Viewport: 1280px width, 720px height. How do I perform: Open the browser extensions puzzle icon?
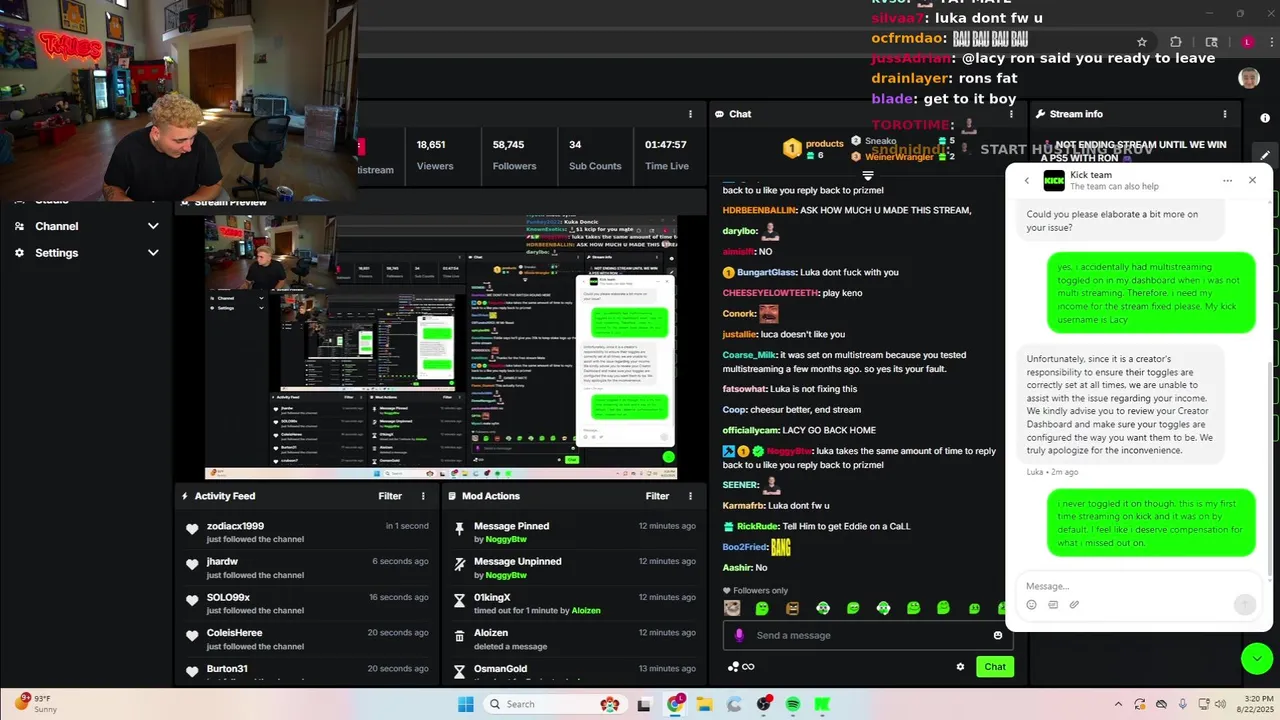coord(1176,42)
